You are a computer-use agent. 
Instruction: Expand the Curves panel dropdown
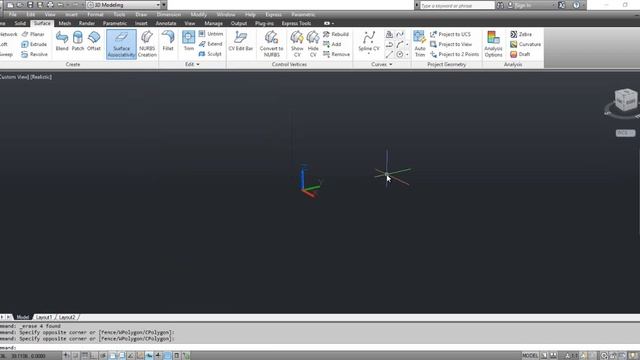(382, 64)
